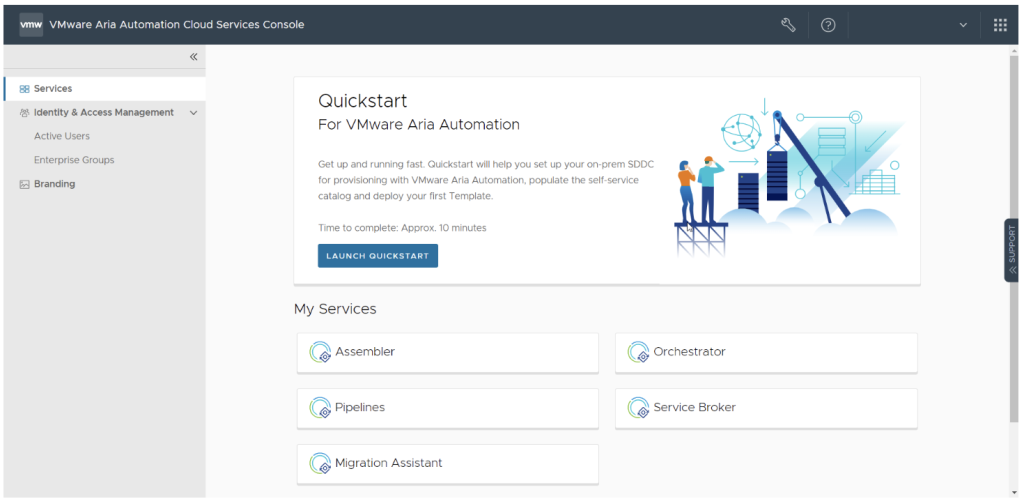Open the Orchestrator service tile
The image size is (1024, 499).
click(x=766, y=353)
